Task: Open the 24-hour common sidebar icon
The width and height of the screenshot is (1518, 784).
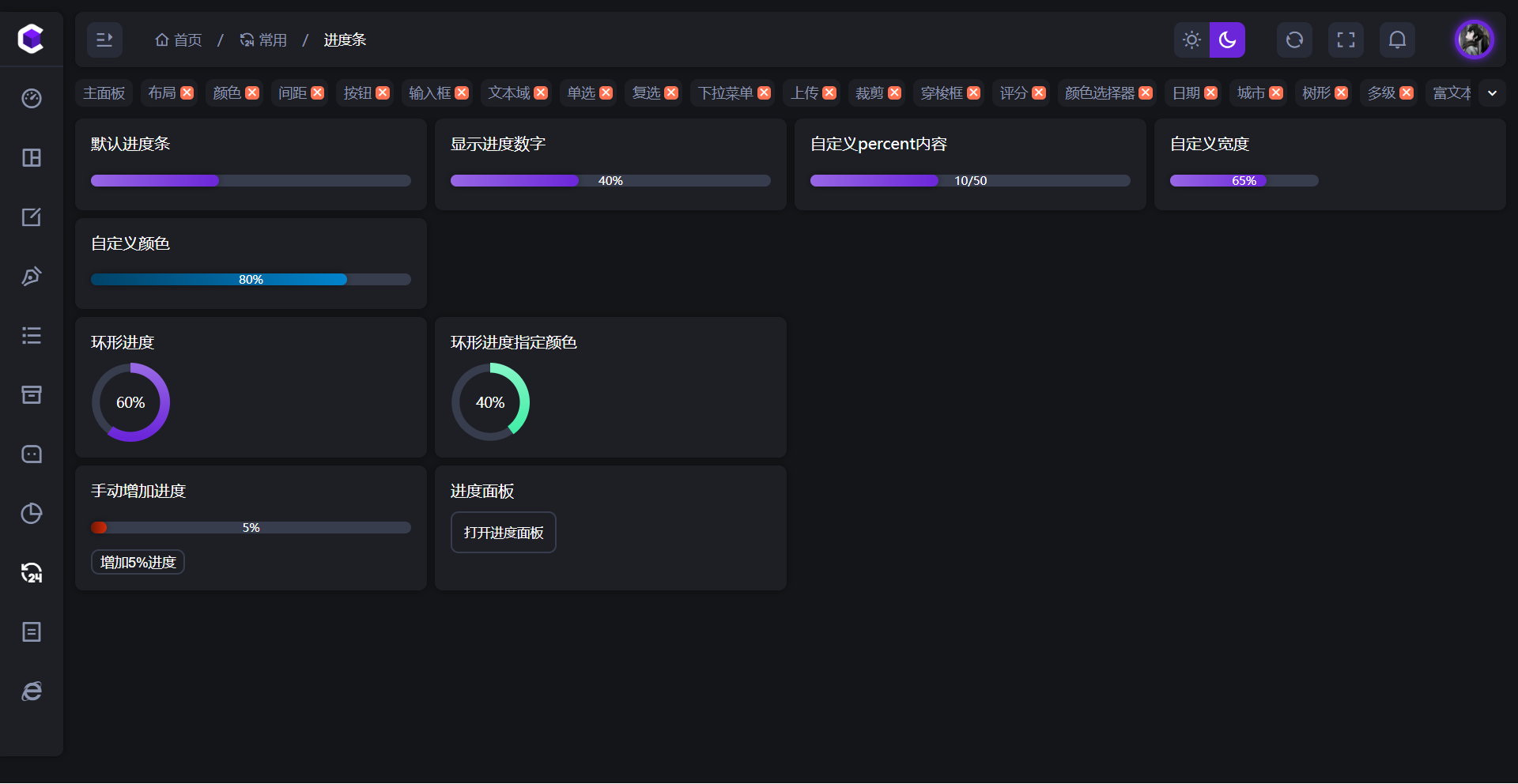Action: [32, 572]
